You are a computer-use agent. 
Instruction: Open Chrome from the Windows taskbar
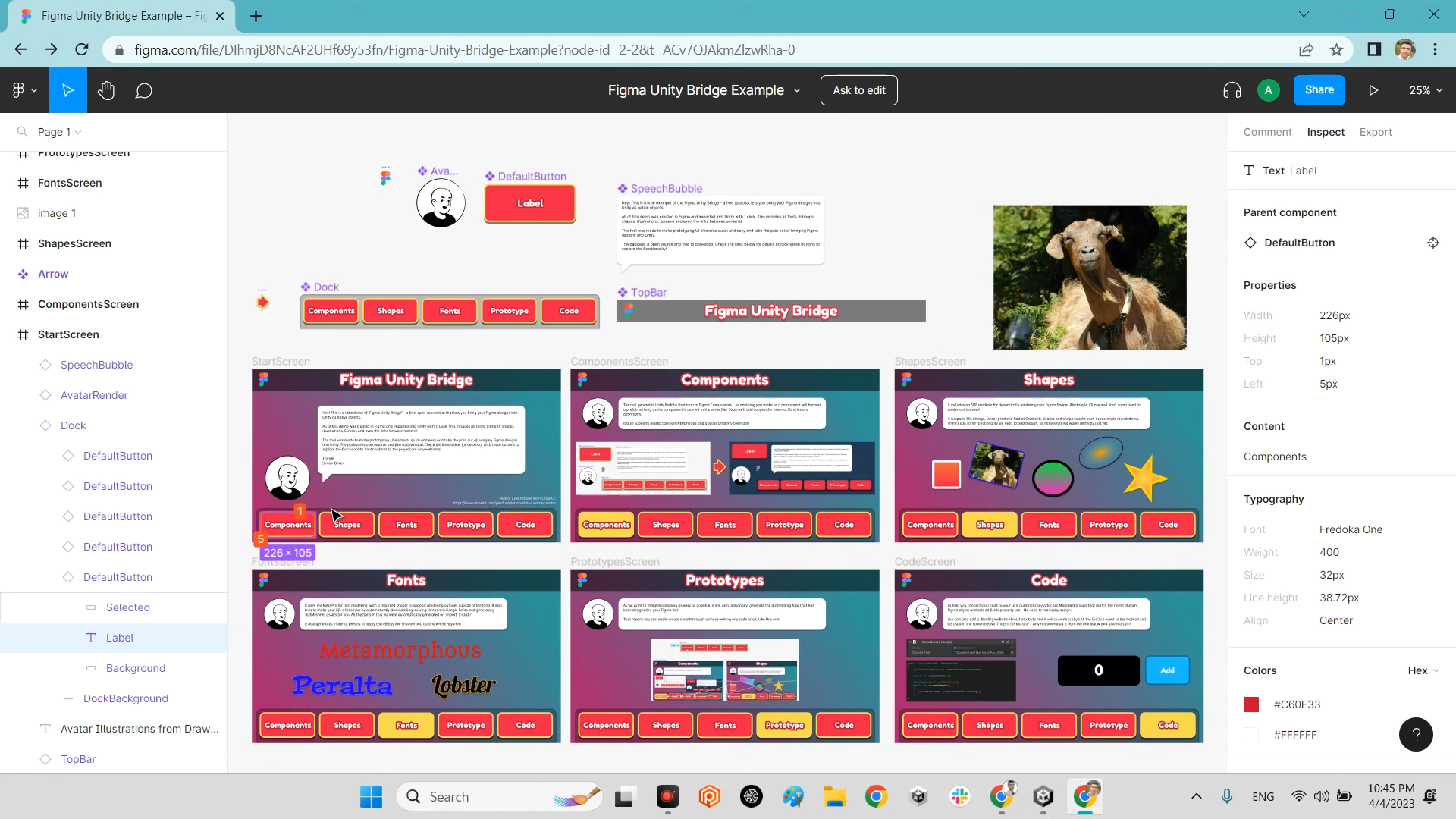click(876, 796)
